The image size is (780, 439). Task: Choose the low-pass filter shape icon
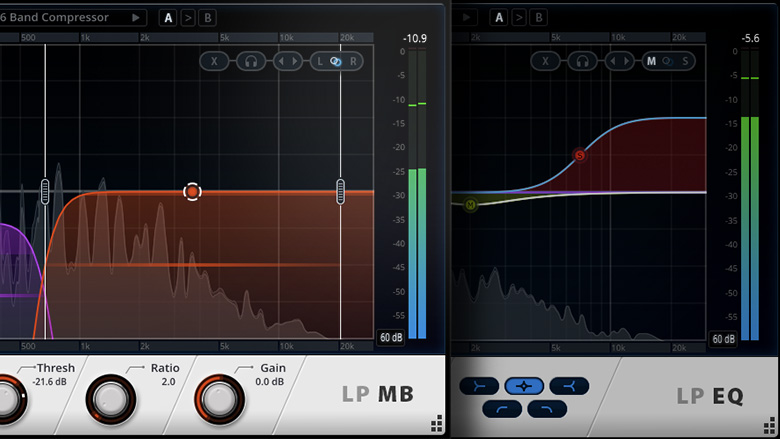[x=546, y=408]
